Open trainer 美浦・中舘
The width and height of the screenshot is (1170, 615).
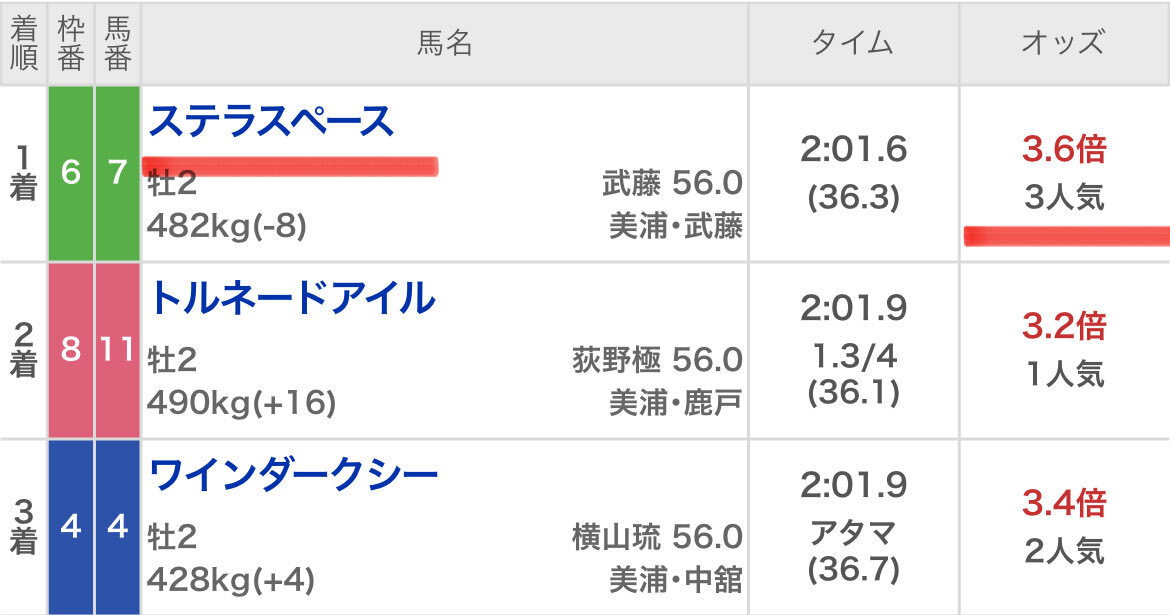pos(676,580)
